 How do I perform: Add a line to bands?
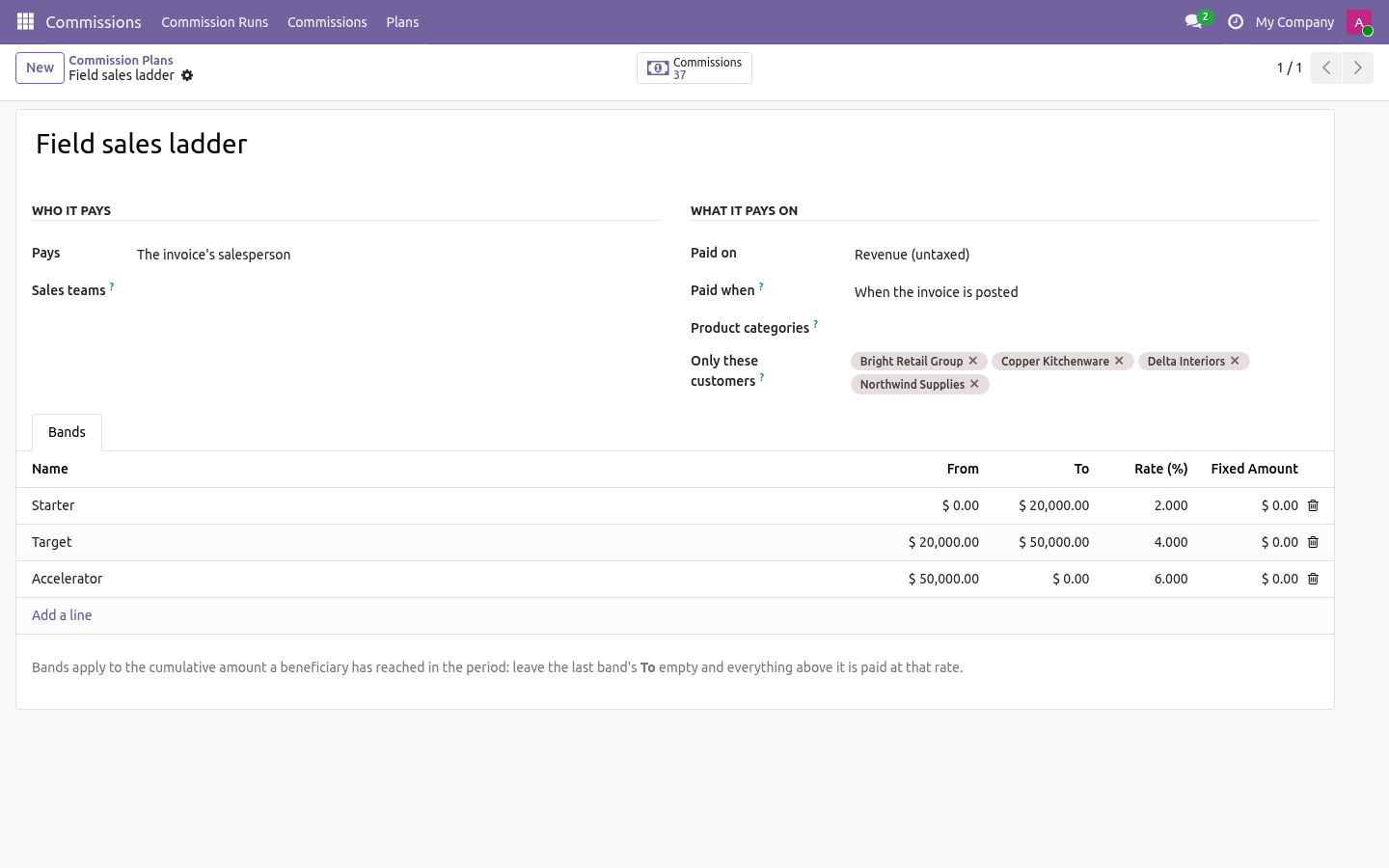tap(62, 615)
